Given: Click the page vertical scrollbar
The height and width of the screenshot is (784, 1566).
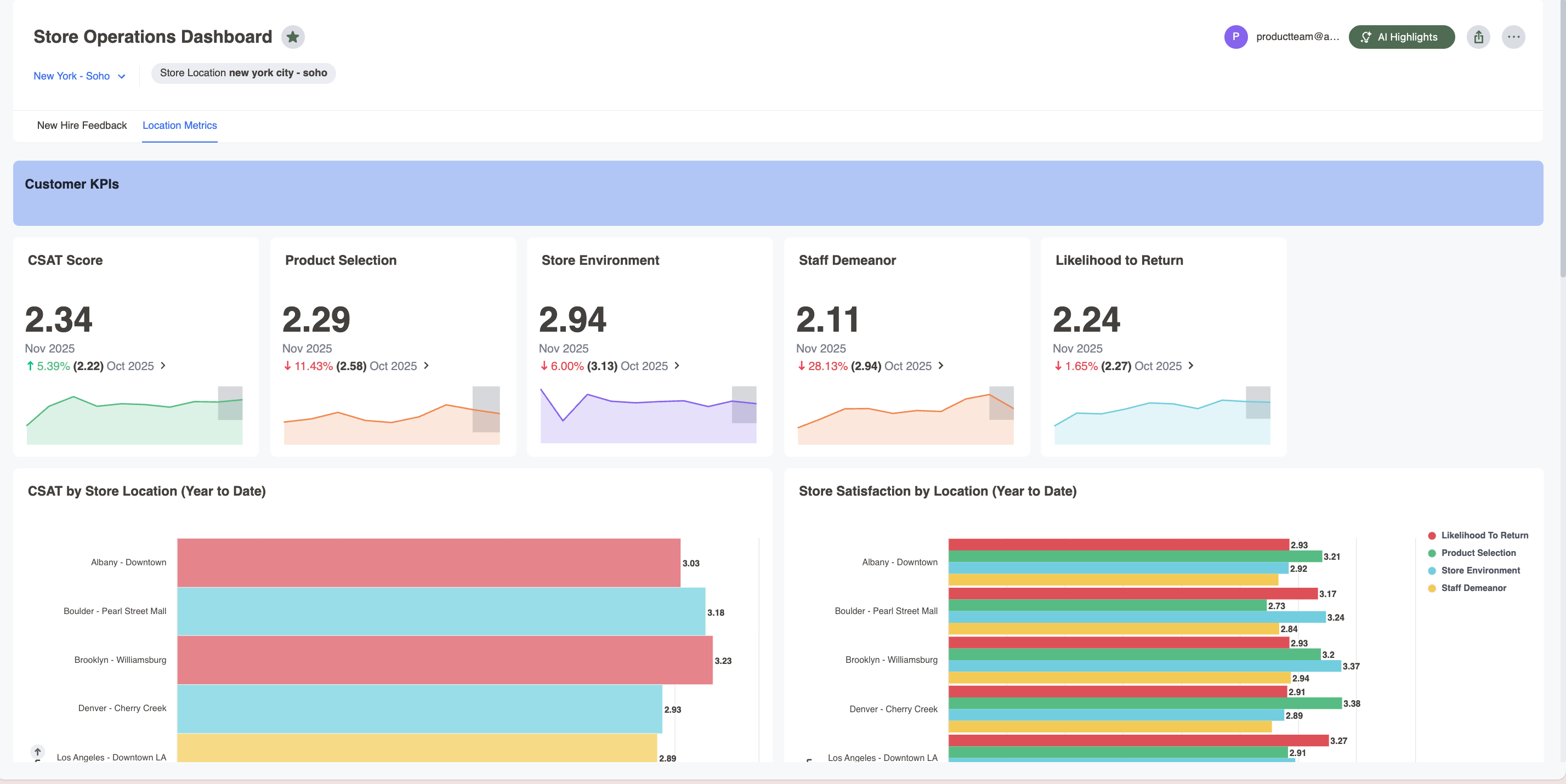Looking at the screenshot, I should [1562, 140].
